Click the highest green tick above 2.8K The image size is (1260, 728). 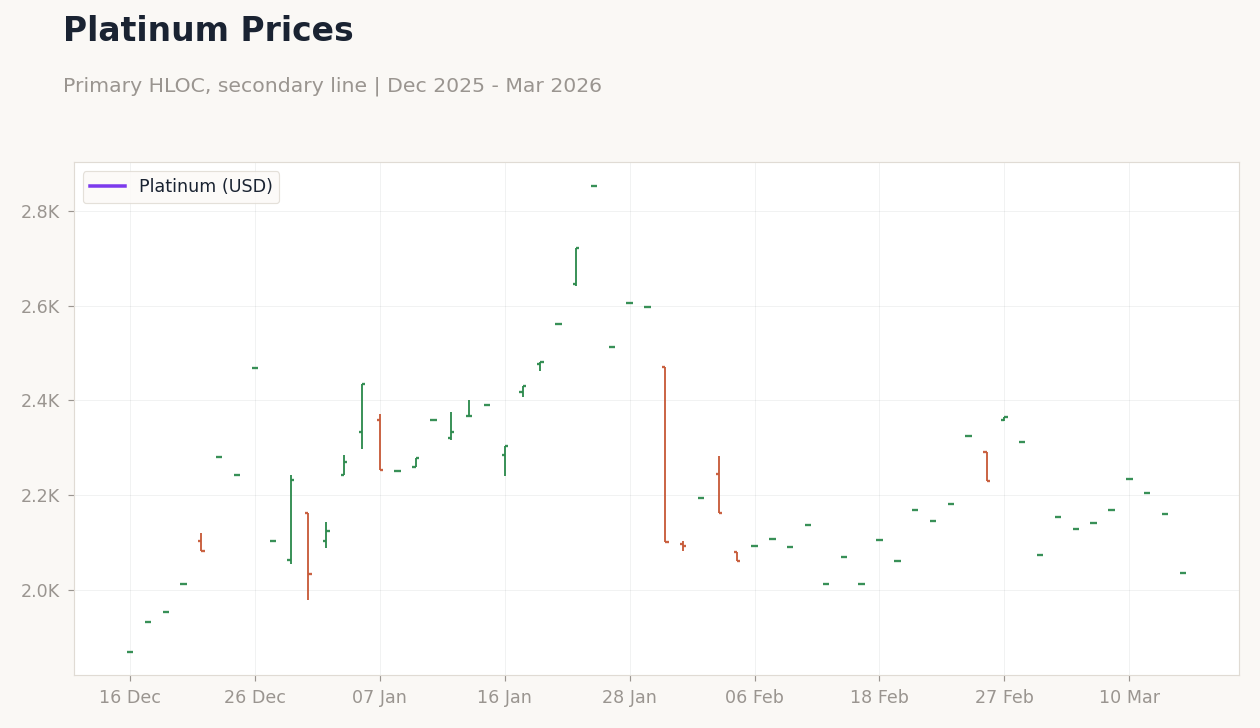click(594, 186)
